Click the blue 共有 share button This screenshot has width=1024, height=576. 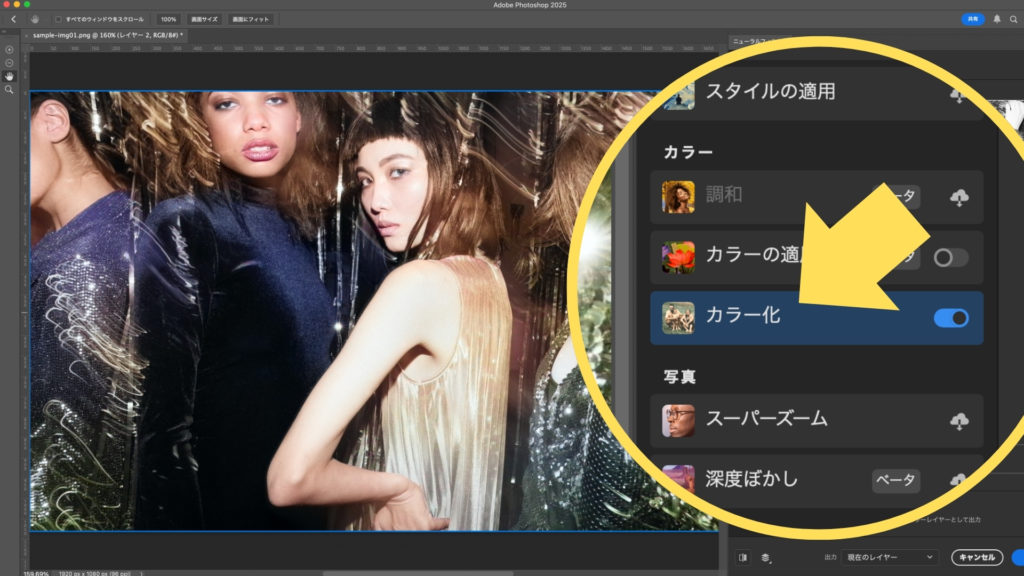tap(972, 19)
